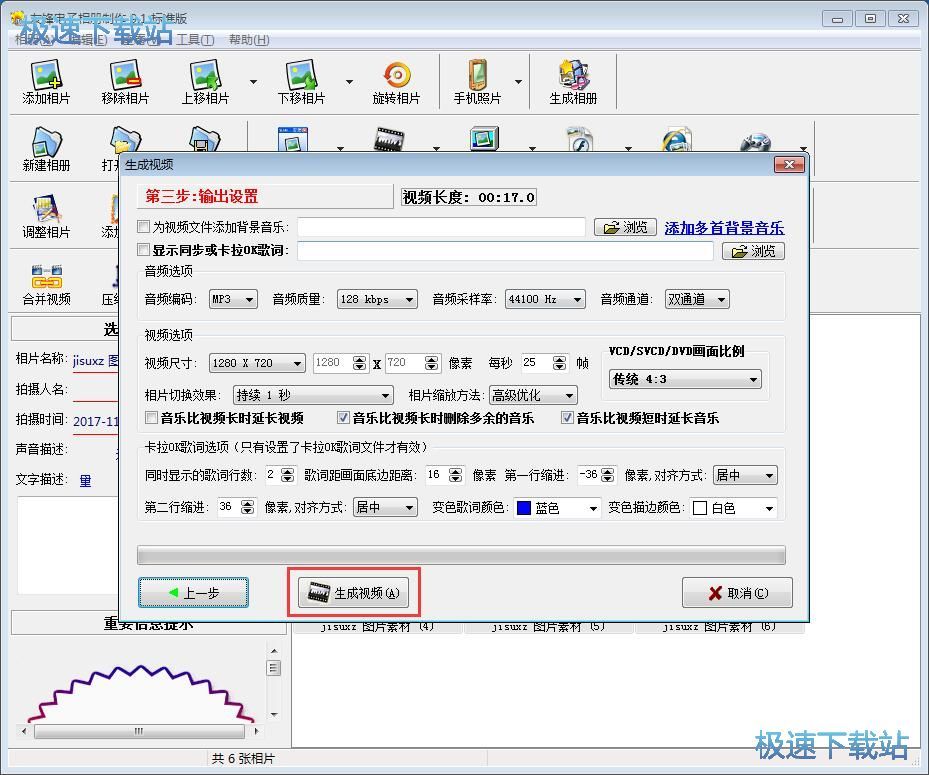The image size is (929, 775).
Task: Click the horizontal scrollbar in the info panel
Action: point(139,731)
